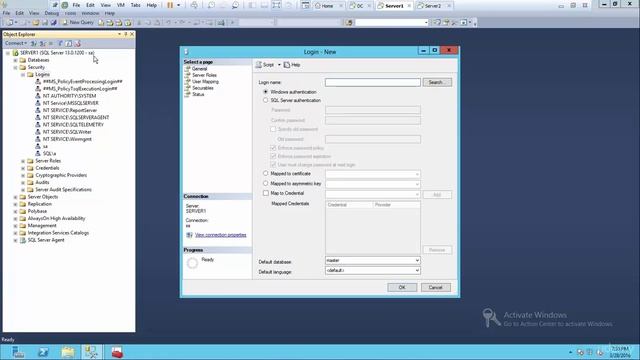
Task: Click the New Query toolbar button
Action: tap(78, 22)
